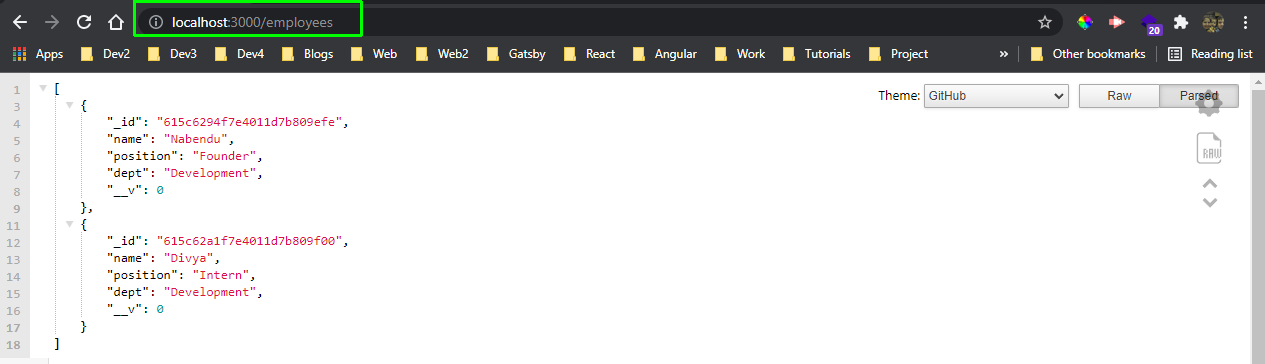Open the purple extension with badge 20
1265x364 pixels.
pyautogui.click(x=1150, y=24)
